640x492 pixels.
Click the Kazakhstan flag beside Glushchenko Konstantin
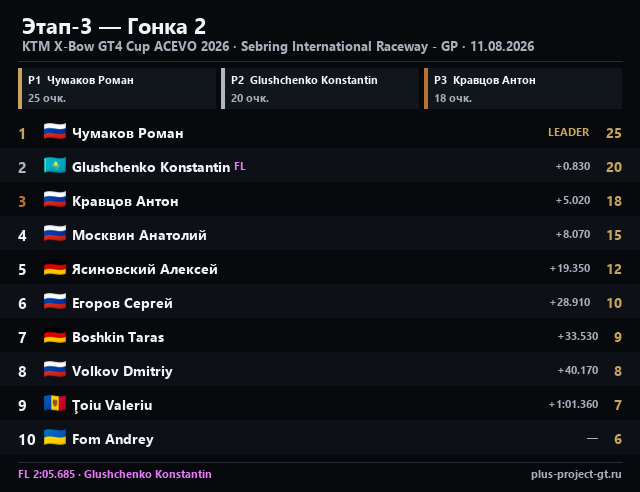click(55, 166)
